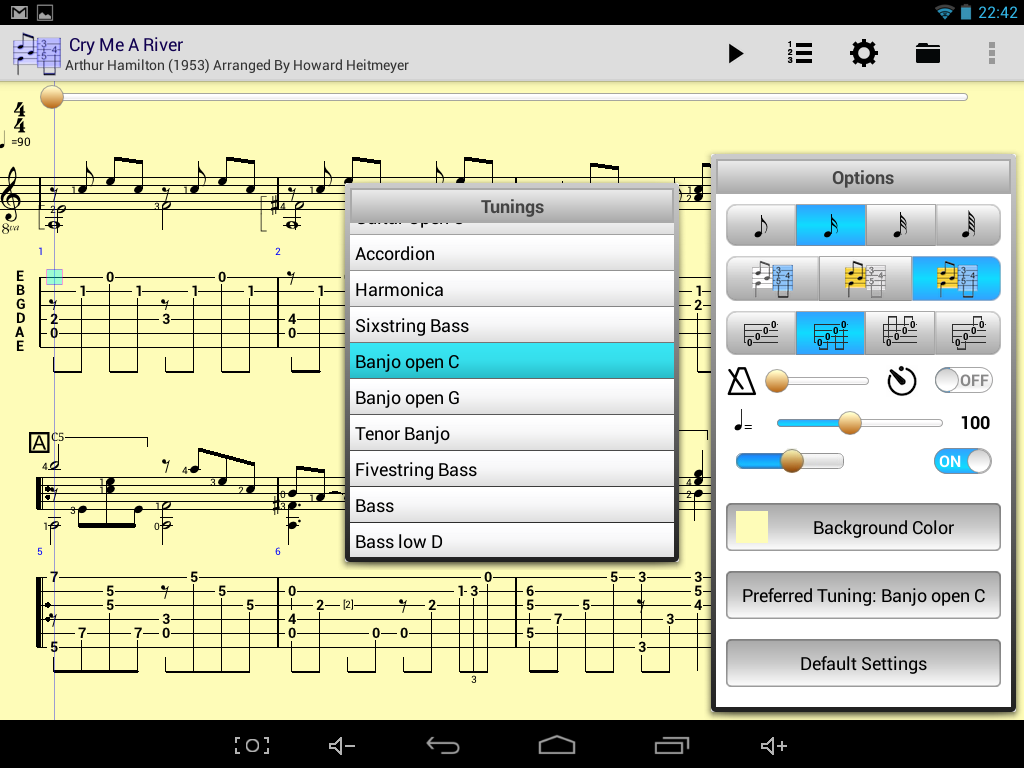Image resolution: width=1024 pixels, height=768 pixels.
Task: Click the Cry Me A River title
Action: [126, 44]
